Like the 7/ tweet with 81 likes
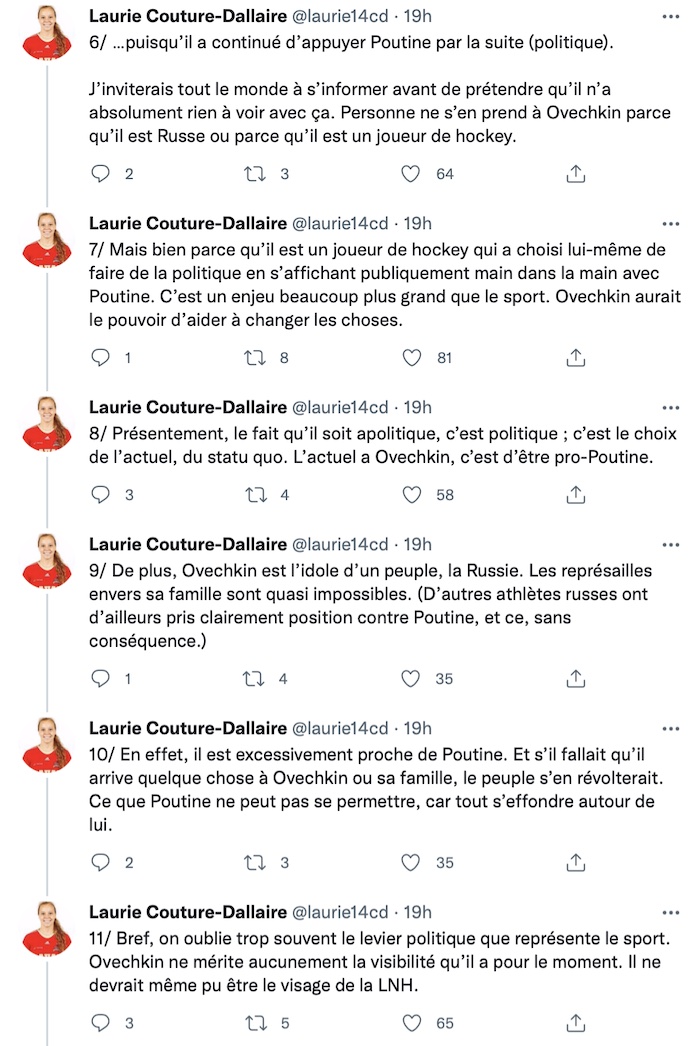Screen dimensions: 700x1046 click(412, 358)
